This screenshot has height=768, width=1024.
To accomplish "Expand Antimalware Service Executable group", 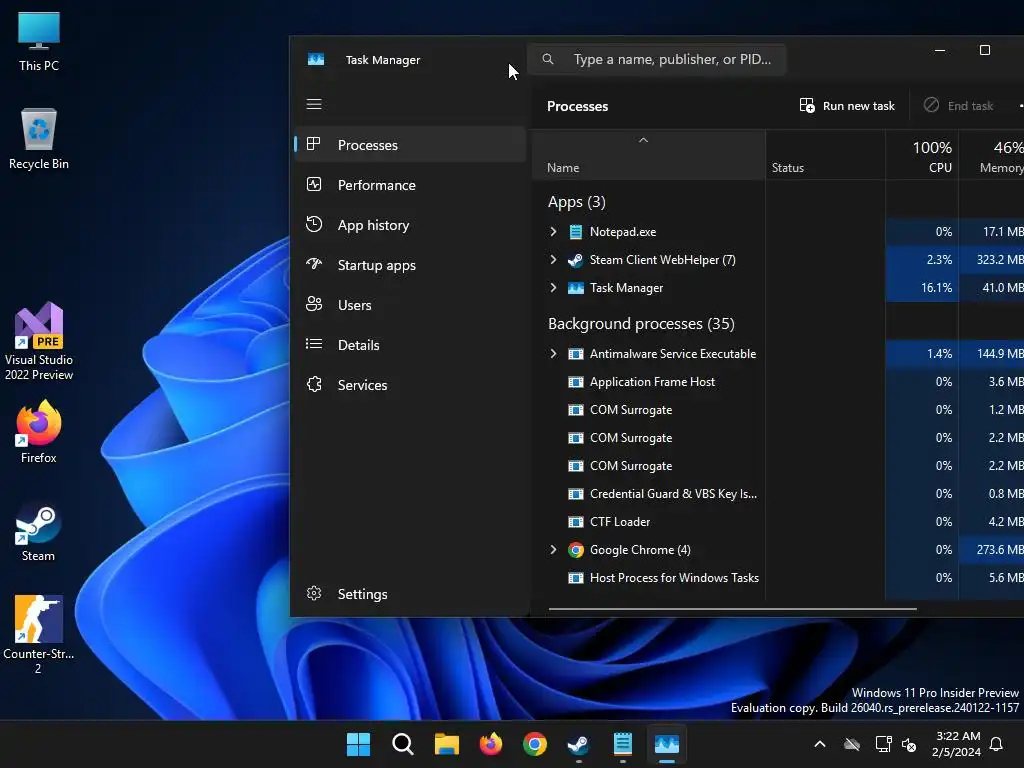I will 553,353.
